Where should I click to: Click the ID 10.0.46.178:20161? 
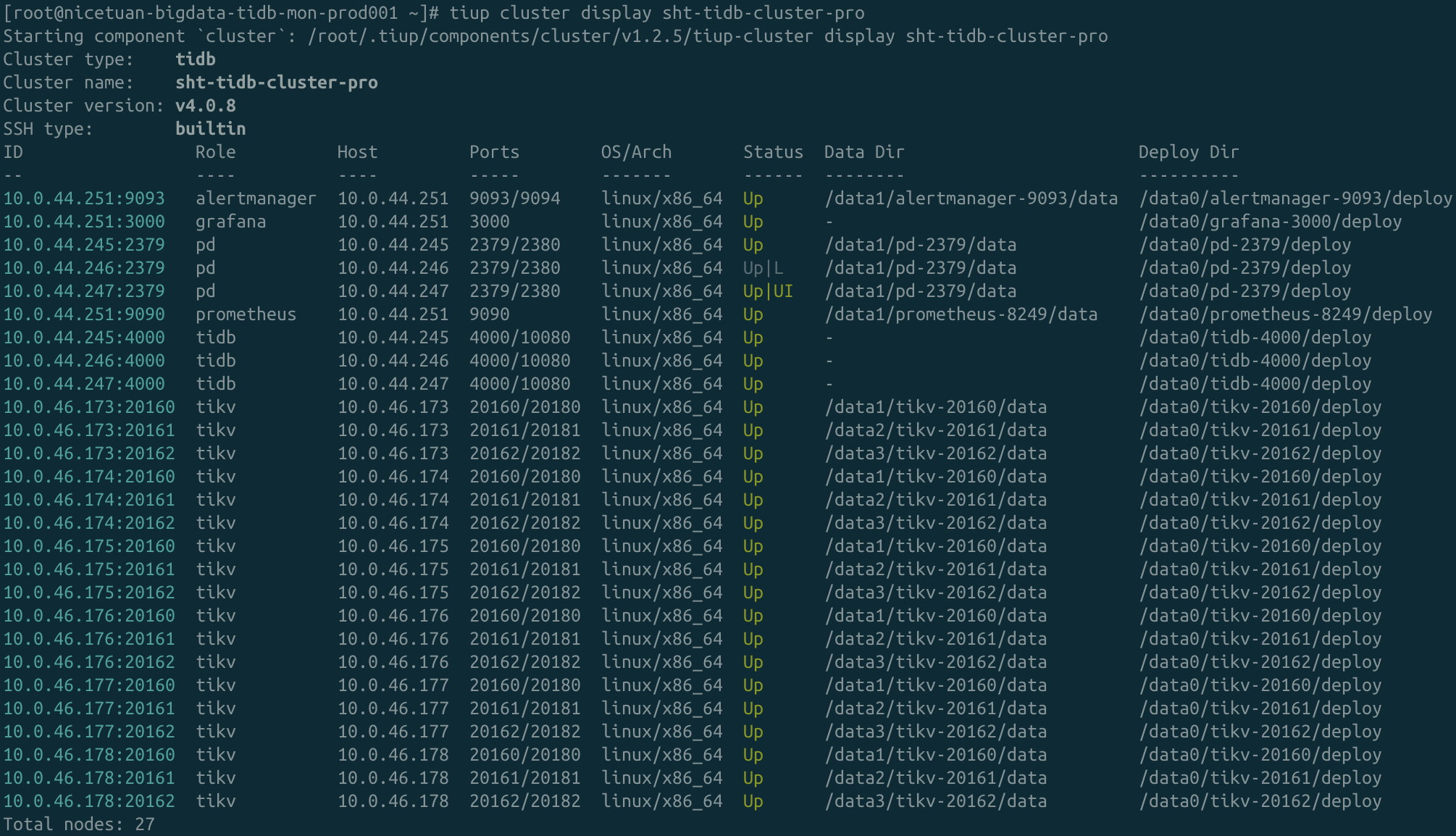coord(89,778)
